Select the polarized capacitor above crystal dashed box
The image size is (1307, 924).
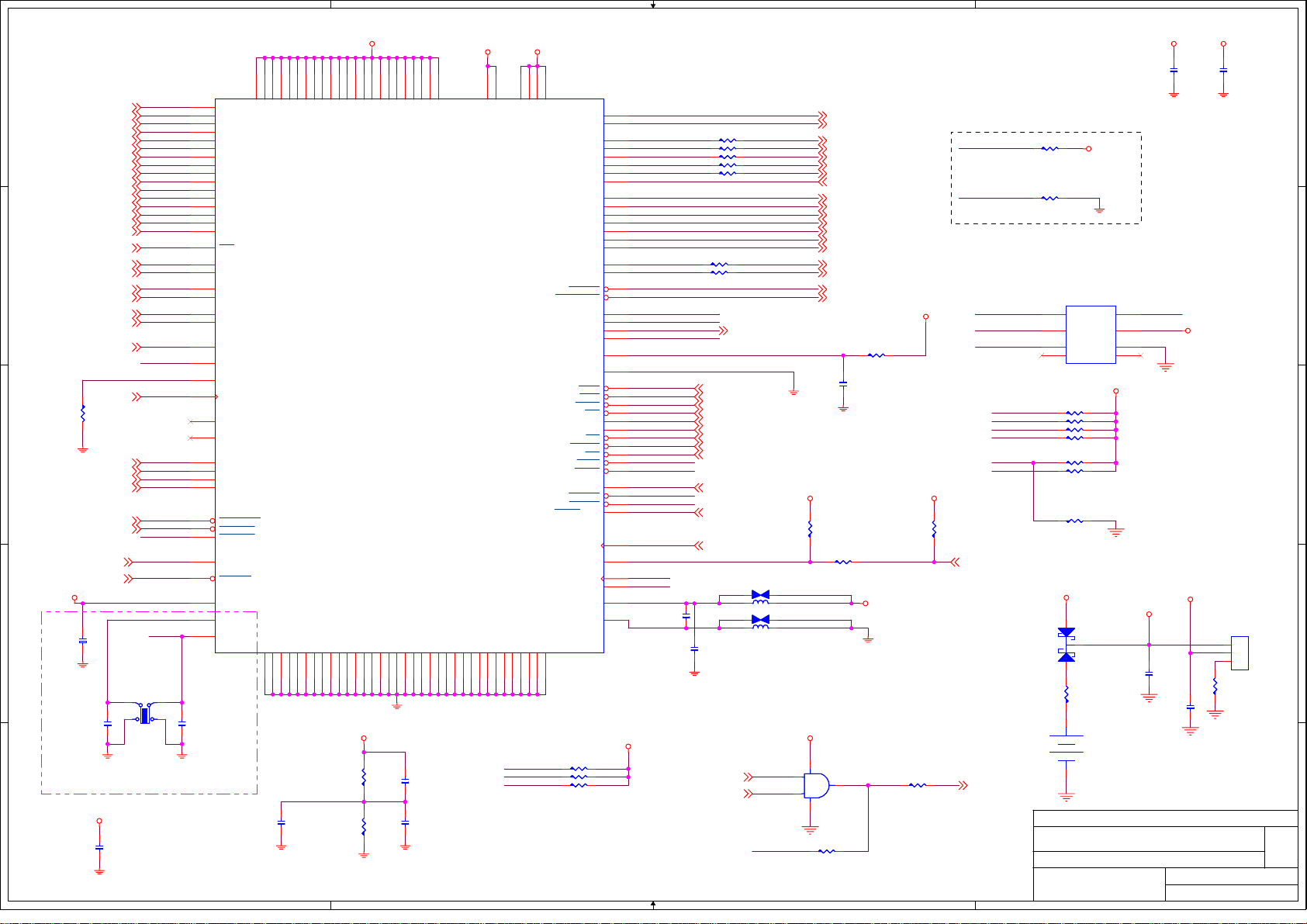83,642
